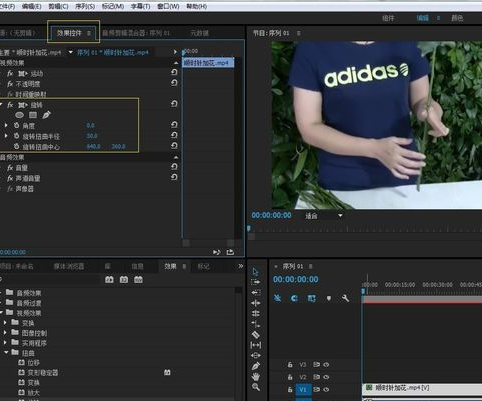This screenshot has width=482, height=401.
Task: Filter effects by YUV icon
Action: click(138, 279)
